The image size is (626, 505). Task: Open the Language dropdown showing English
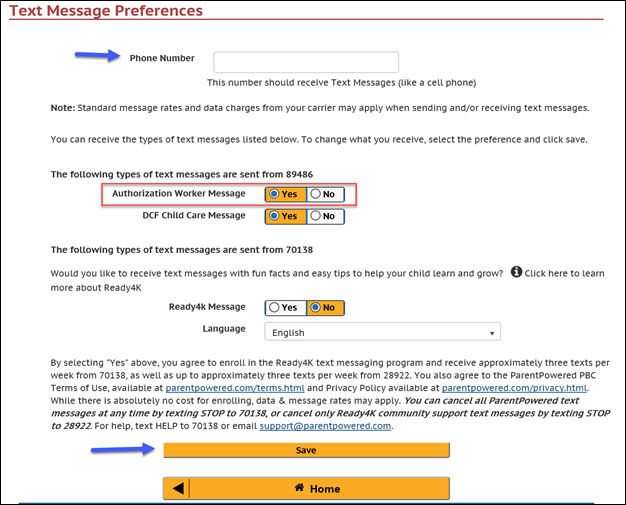[x=382, y=333]
